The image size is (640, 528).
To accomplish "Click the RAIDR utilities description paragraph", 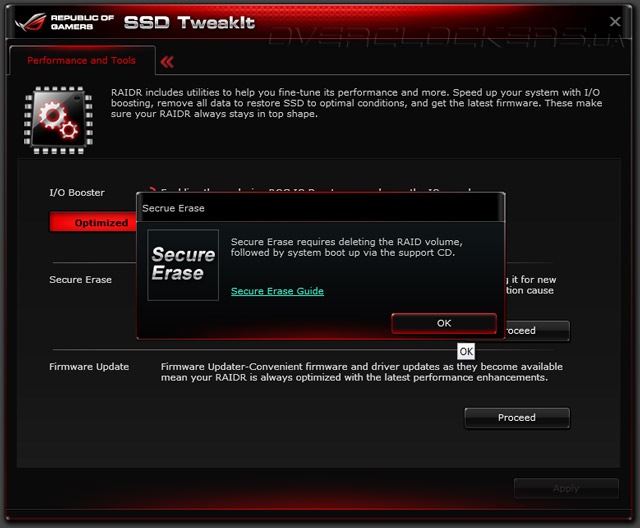I will 356,103.
